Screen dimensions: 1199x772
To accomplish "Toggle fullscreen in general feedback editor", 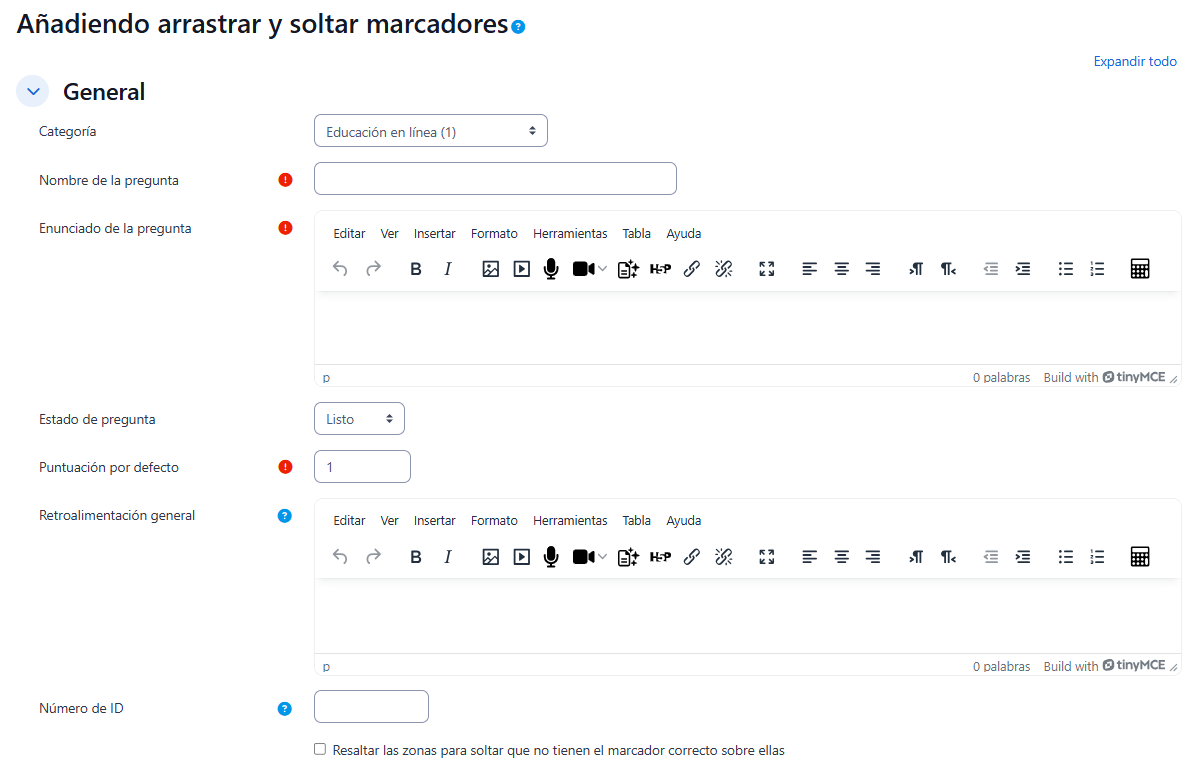I will [767, 557].
